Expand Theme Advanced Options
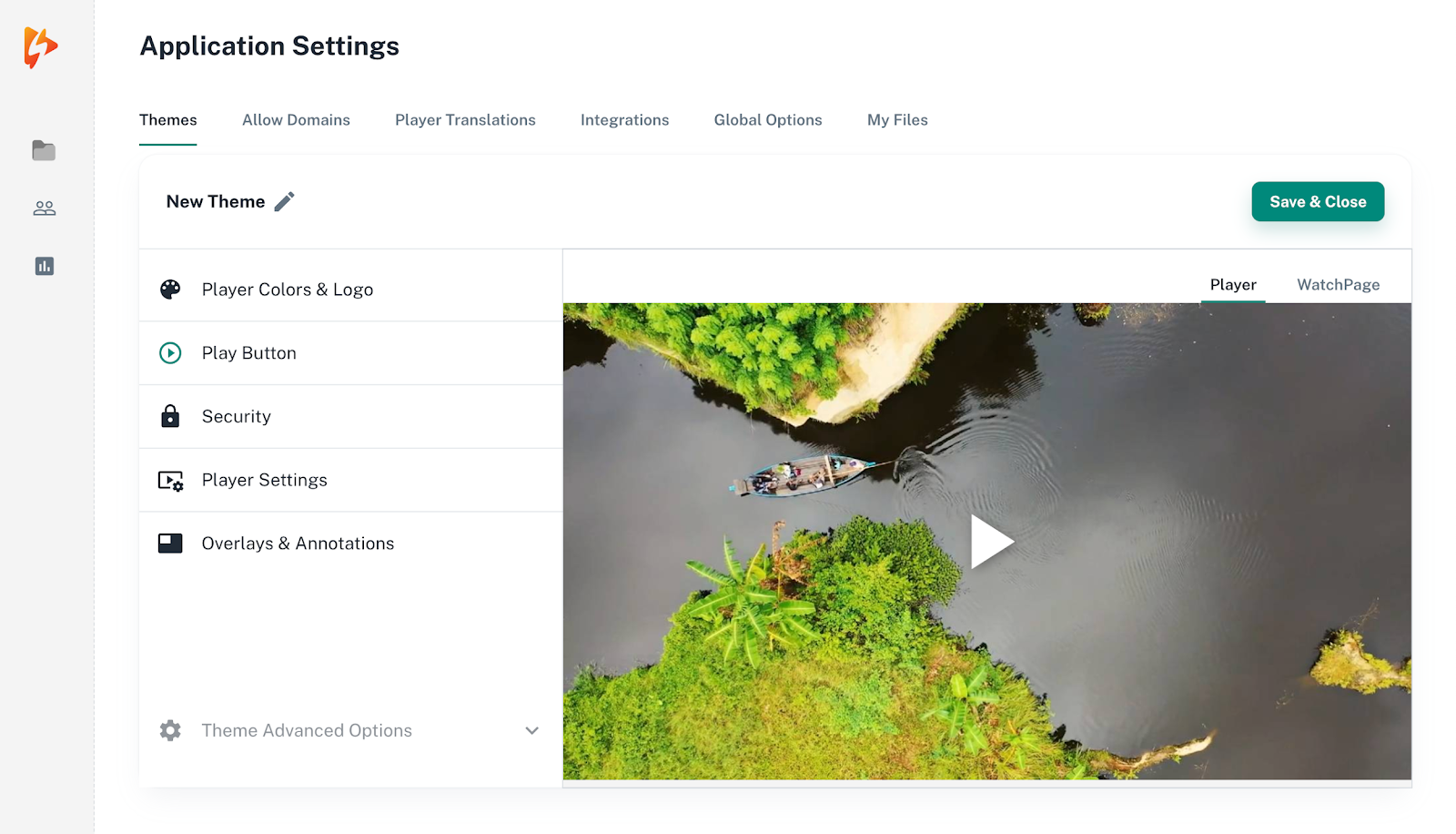1456x834 pixels. 531,730
